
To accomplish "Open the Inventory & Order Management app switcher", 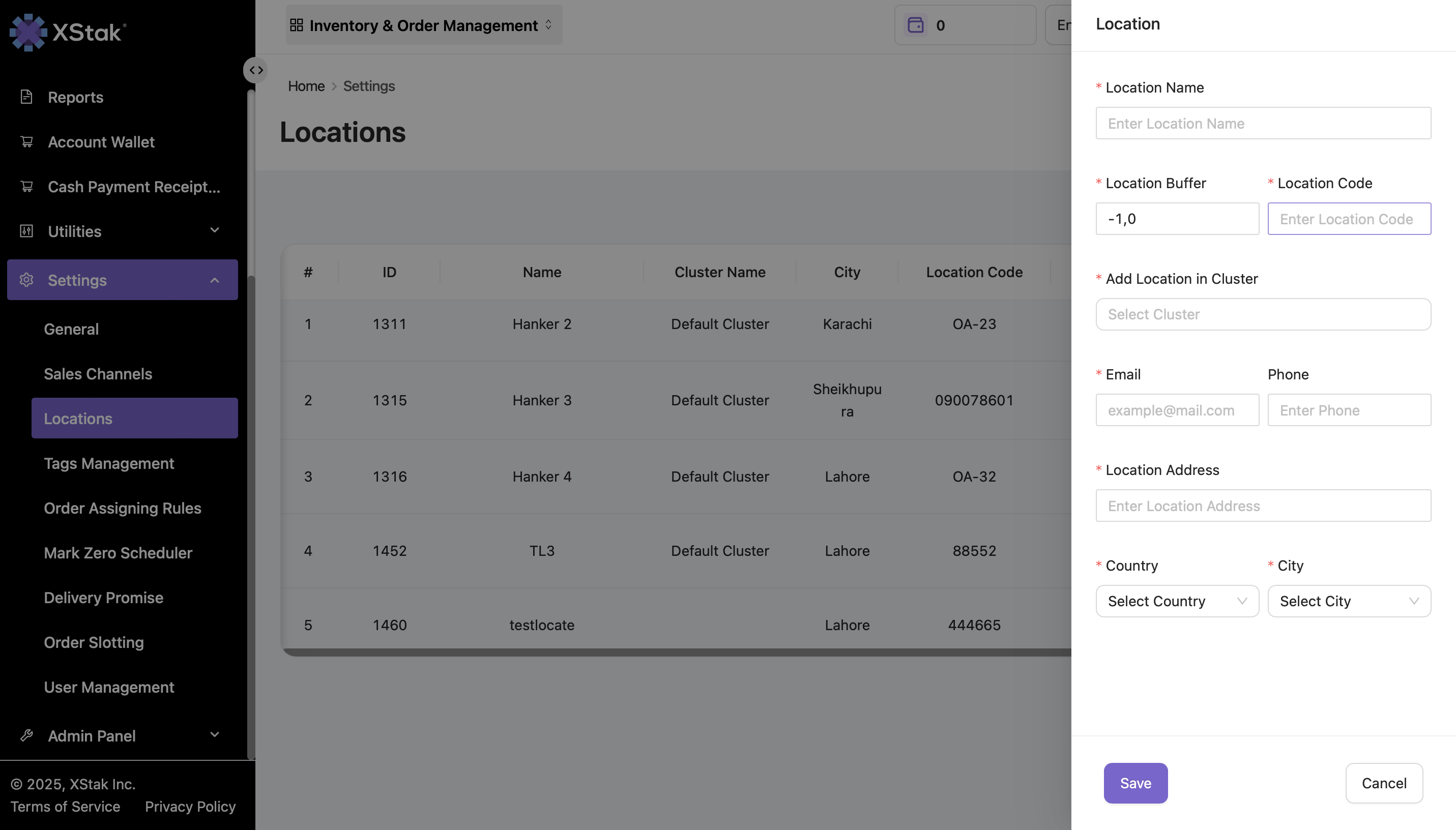I will tap(423, 25).
